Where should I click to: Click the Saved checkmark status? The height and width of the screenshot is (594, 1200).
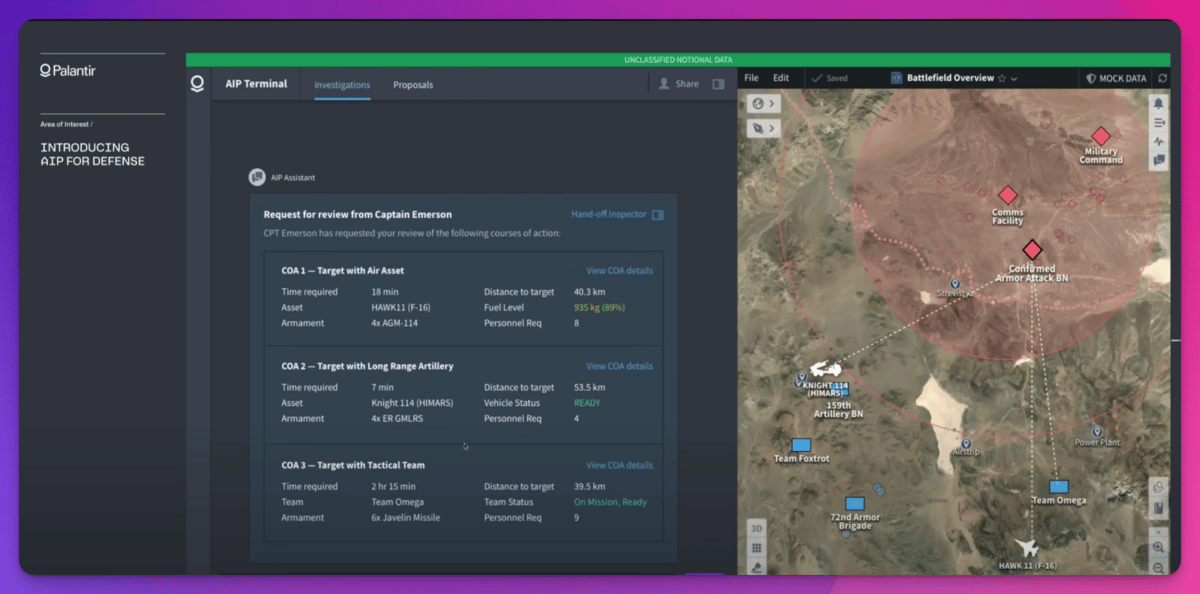[830, 78]
